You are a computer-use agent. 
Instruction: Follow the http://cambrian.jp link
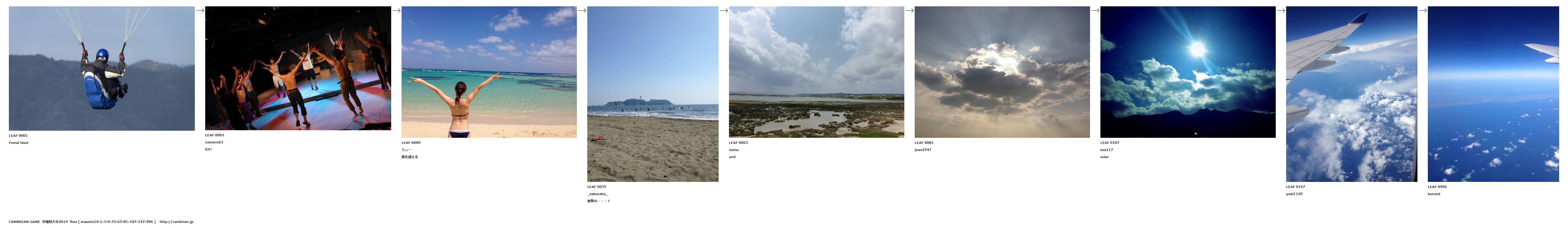coord(177,222)
